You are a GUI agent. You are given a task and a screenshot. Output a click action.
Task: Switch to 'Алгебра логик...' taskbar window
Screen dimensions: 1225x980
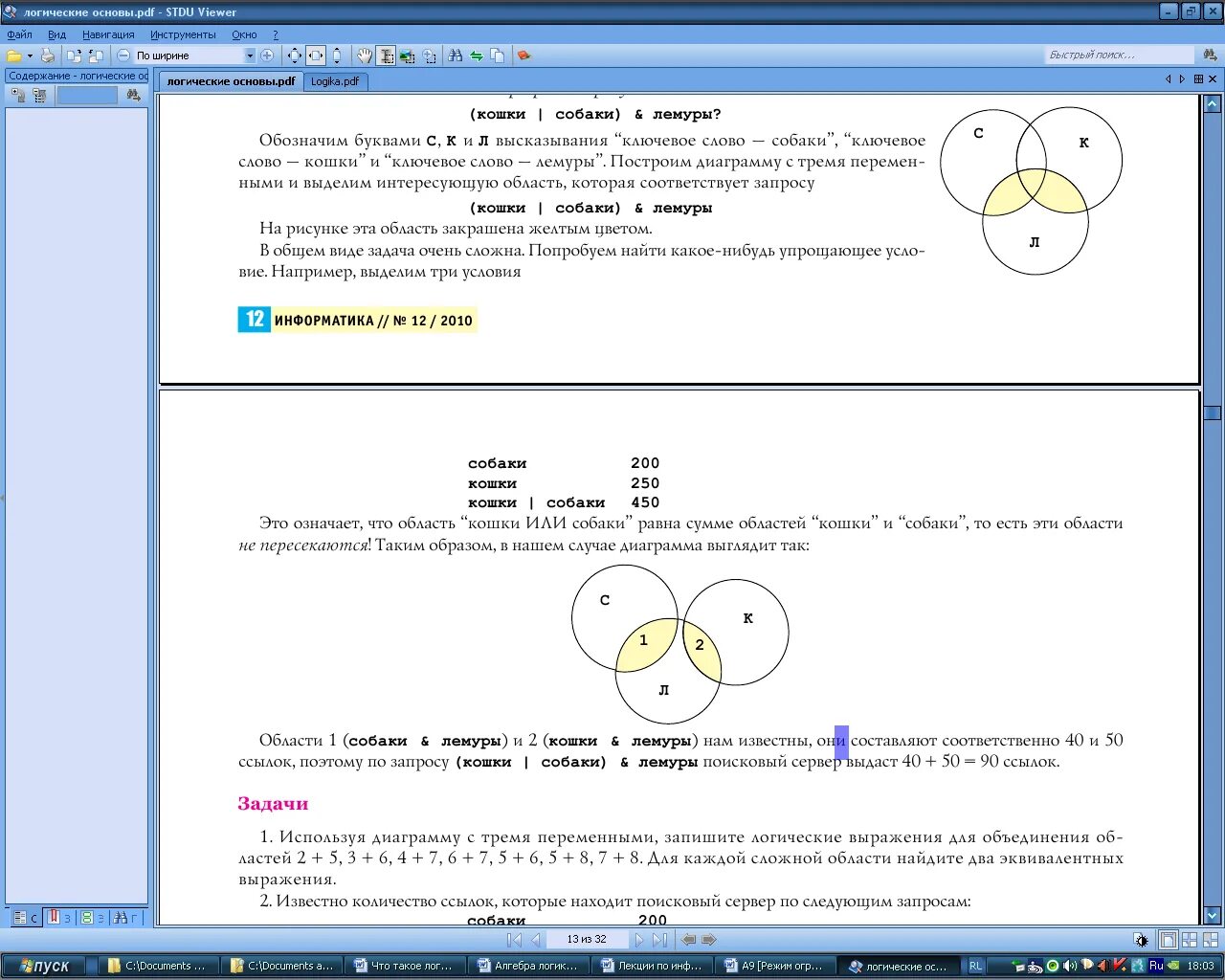point(529,966)
